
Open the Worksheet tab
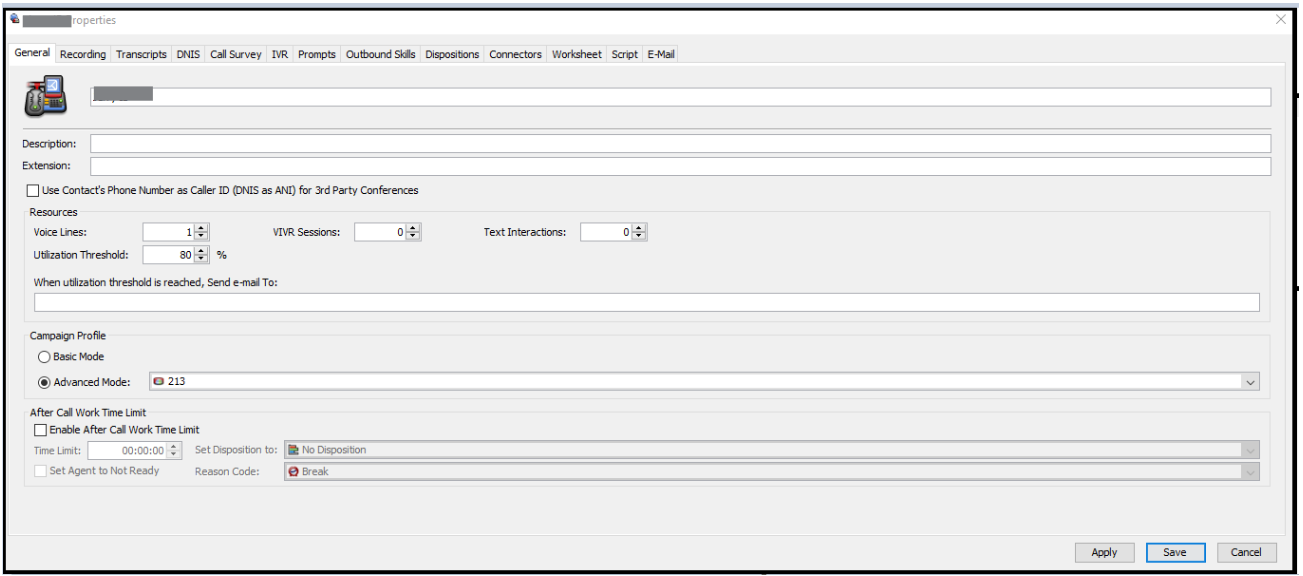pyautogui.click(x=577, y=54)
